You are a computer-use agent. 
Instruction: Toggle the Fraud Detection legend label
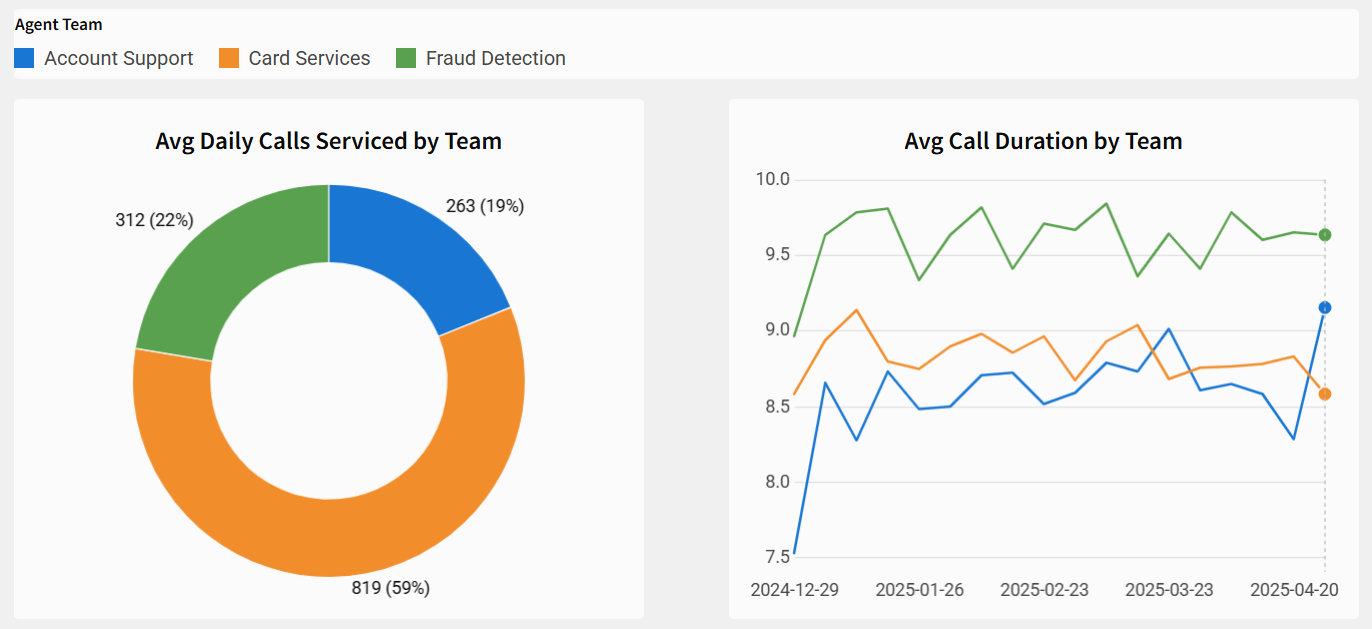coord(495,59)
